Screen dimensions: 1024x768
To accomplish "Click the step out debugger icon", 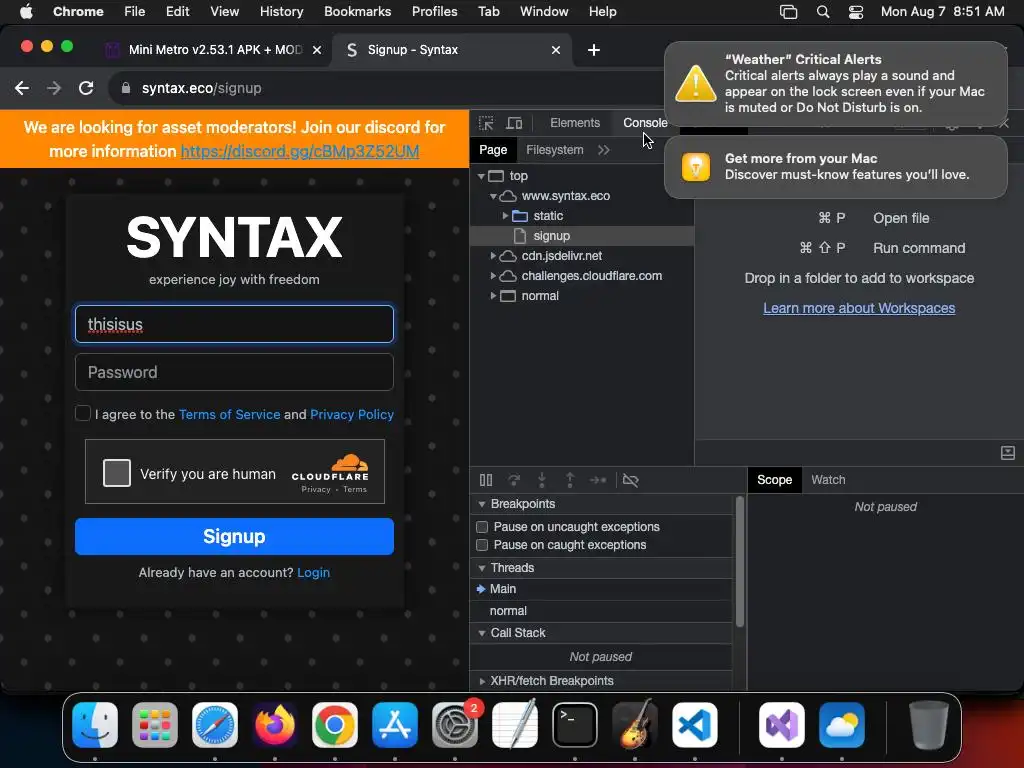I will [x=569, y=480].
